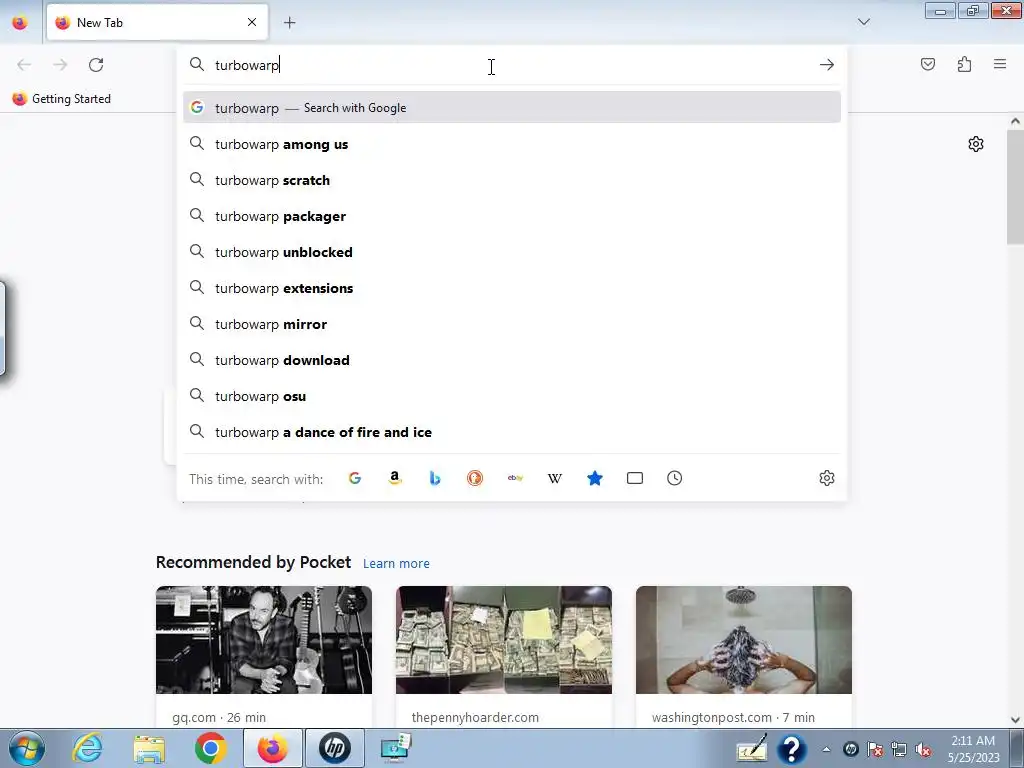Click the Firefox View pinned icon

click(x=20, y=23)
